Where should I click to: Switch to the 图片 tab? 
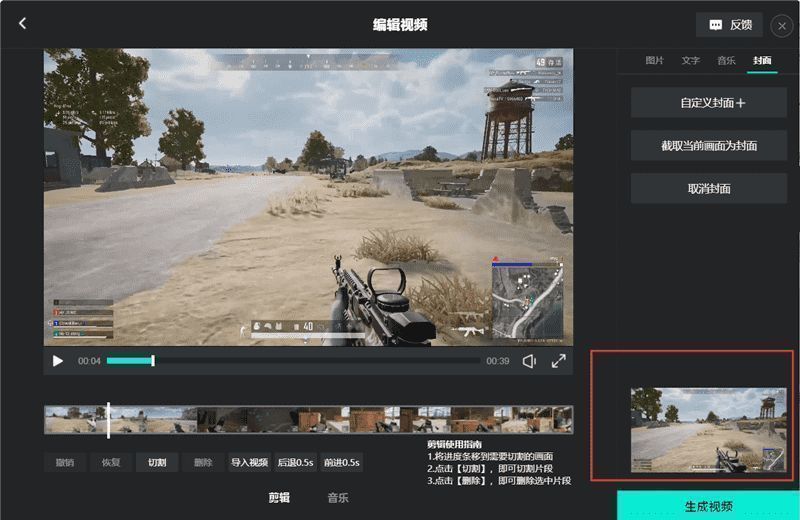655,61
